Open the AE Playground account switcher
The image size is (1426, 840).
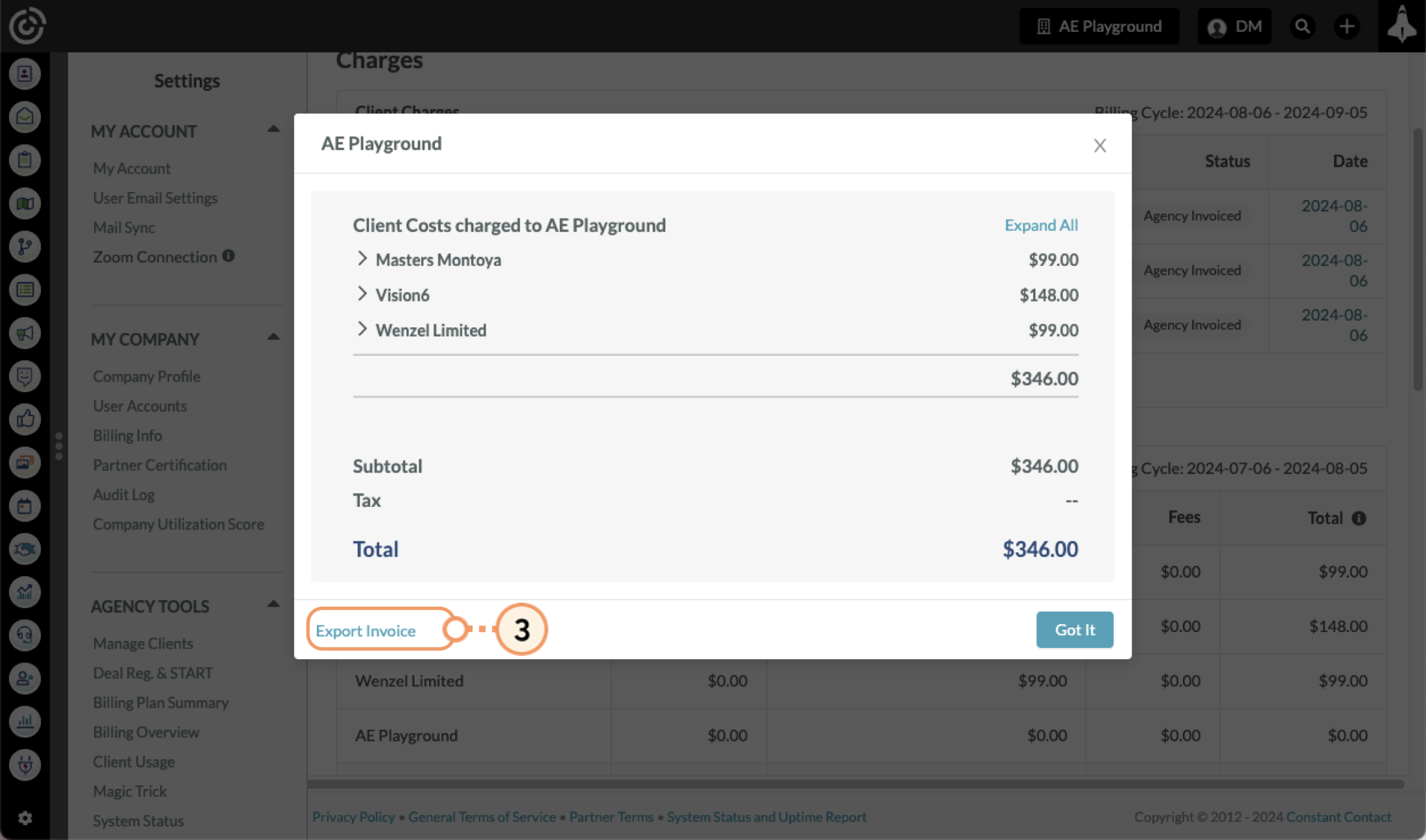click(x=1099, y=27)
